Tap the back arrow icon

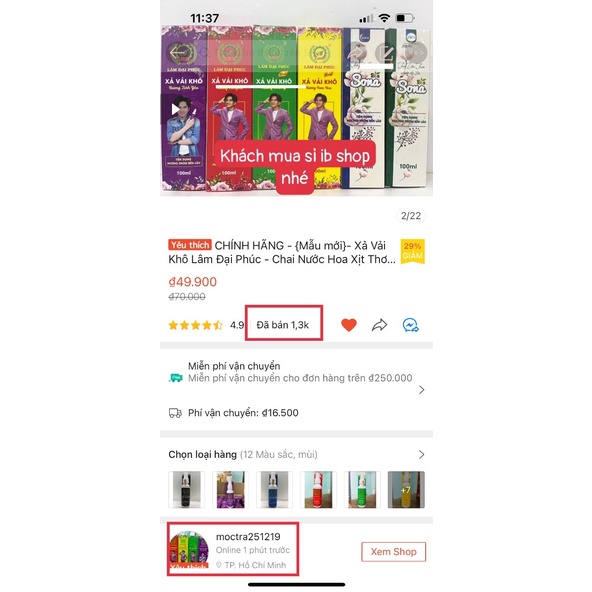point(180,53)
